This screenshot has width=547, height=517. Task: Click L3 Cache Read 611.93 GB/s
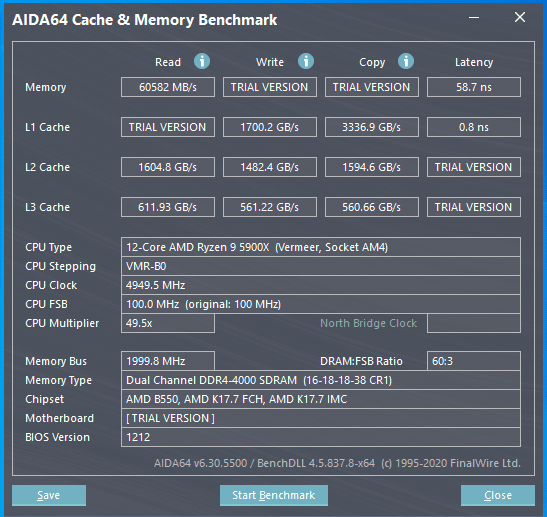point(168,207)
